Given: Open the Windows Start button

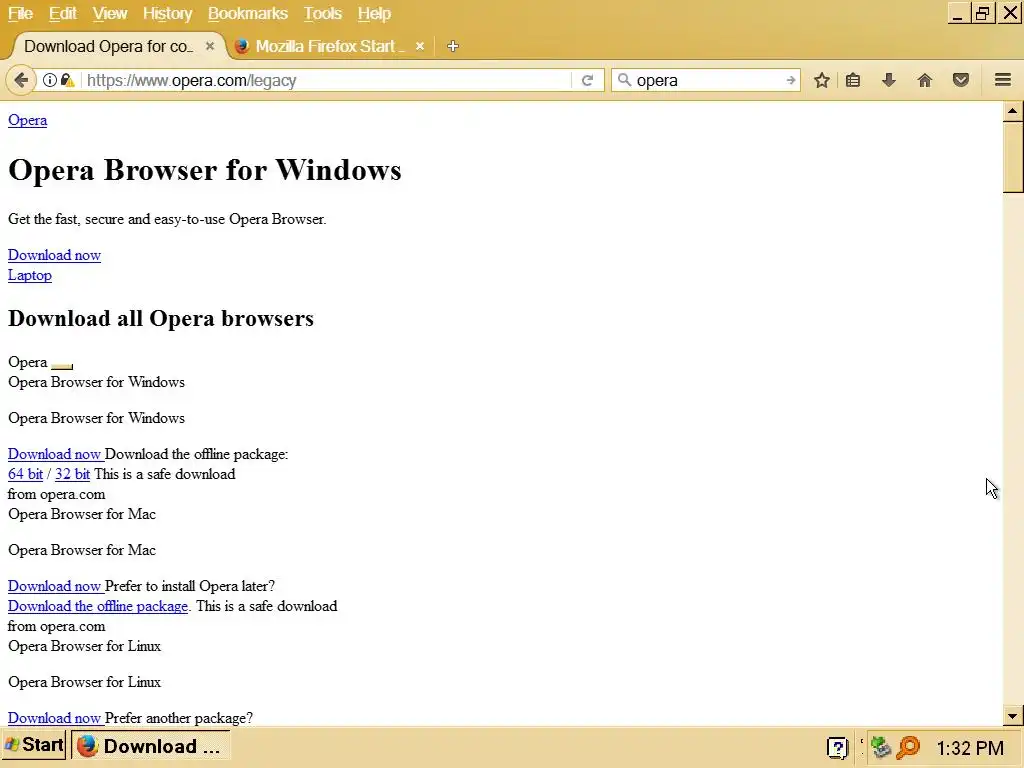Looking at the screenshot, I should [35, 745].
